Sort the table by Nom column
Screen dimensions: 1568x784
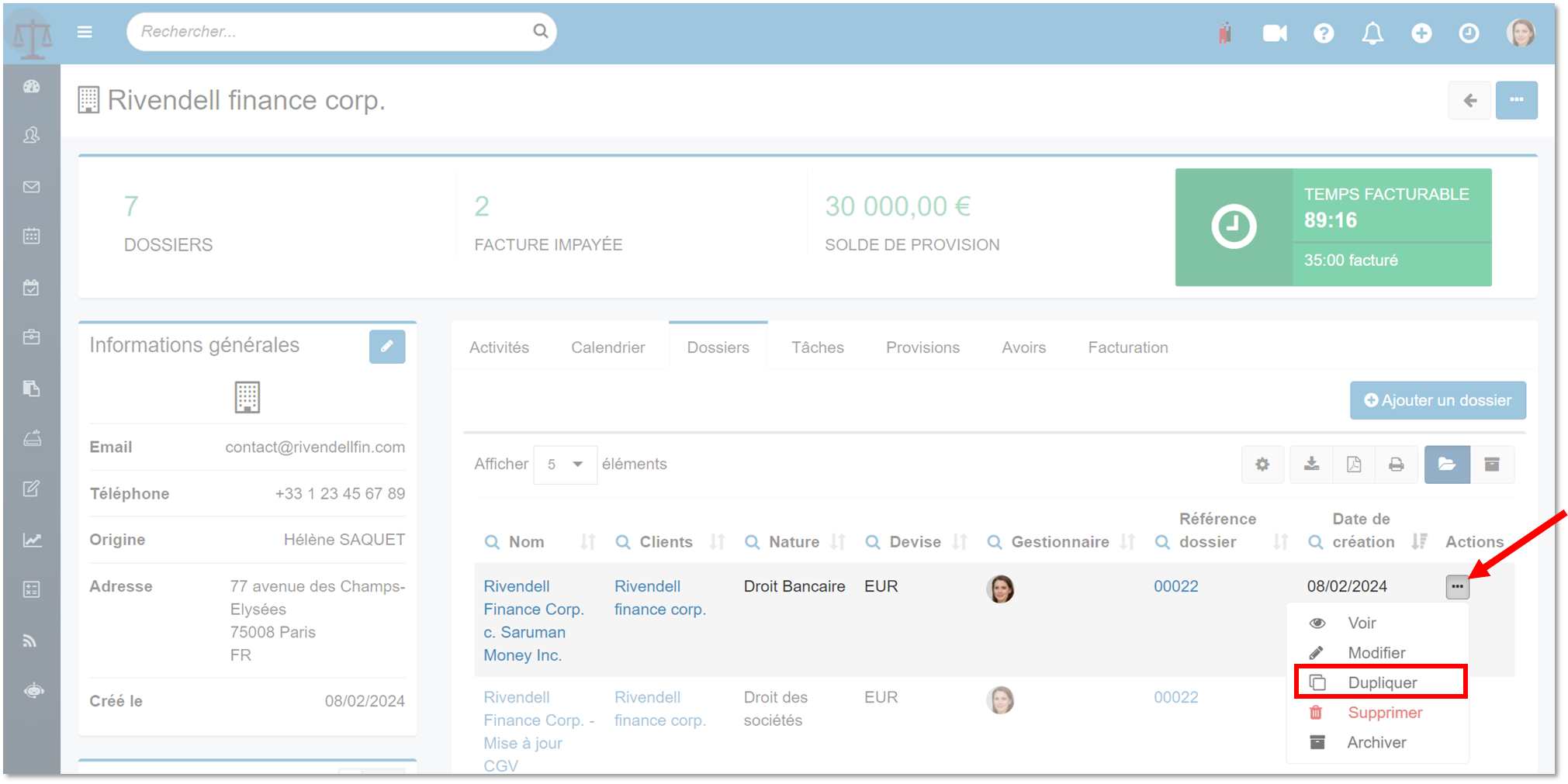pos(588,542)
